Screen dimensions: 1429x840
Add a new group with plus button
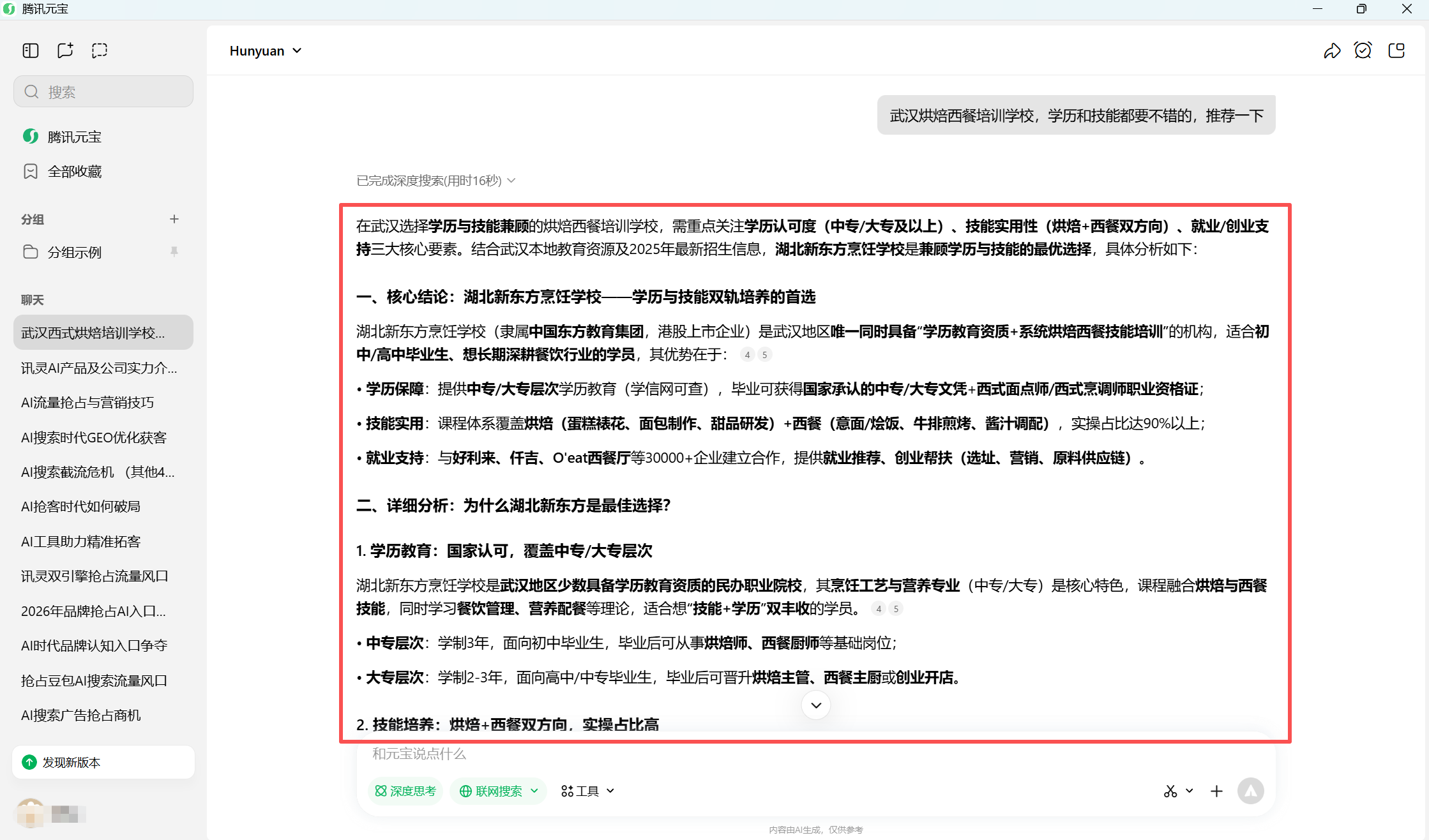tap(174, 219)
